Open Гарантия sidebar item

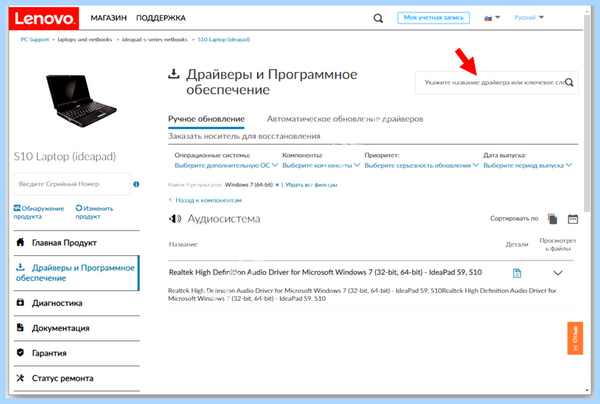tap(77, 353)
